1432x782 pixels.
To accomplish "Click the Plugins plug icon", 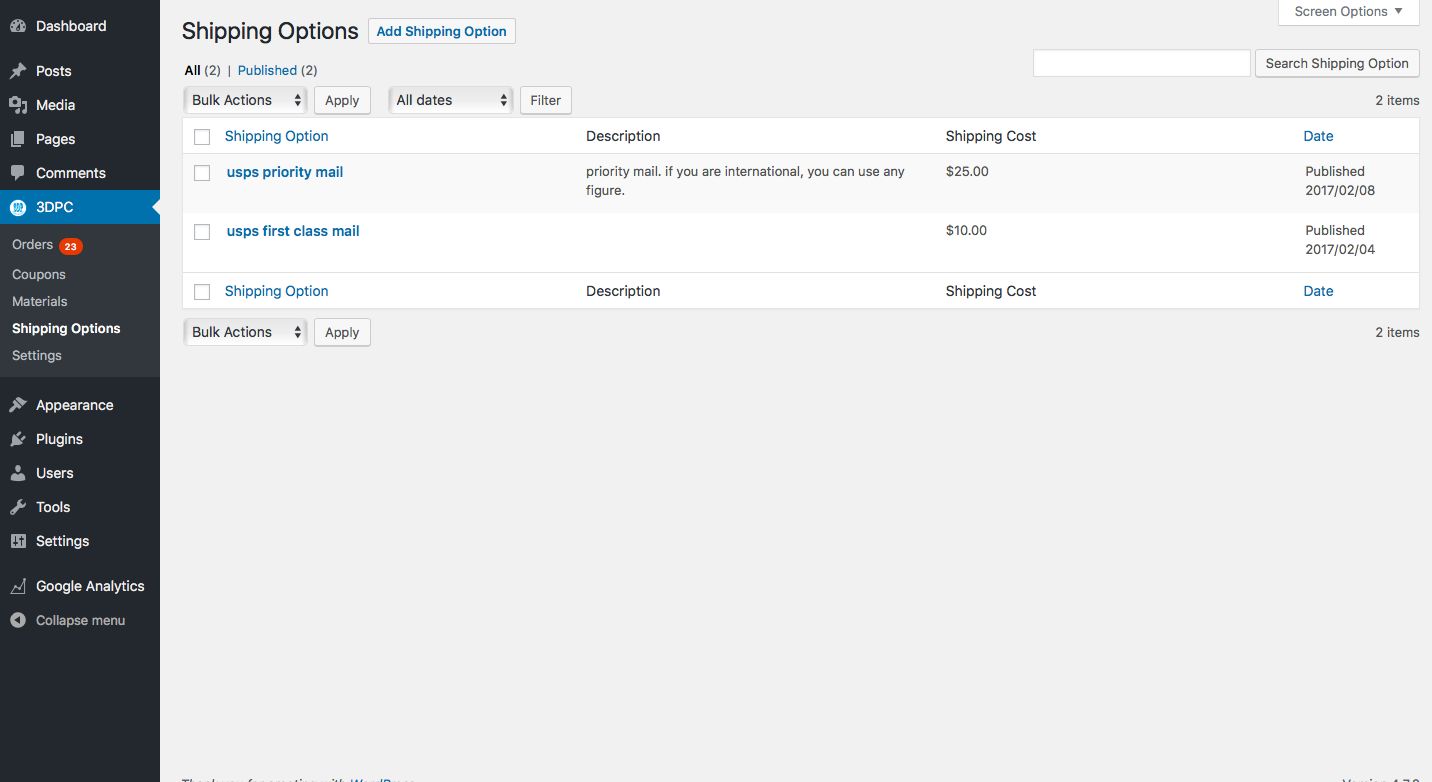I will pyautogui.click(x=18, y=439).
